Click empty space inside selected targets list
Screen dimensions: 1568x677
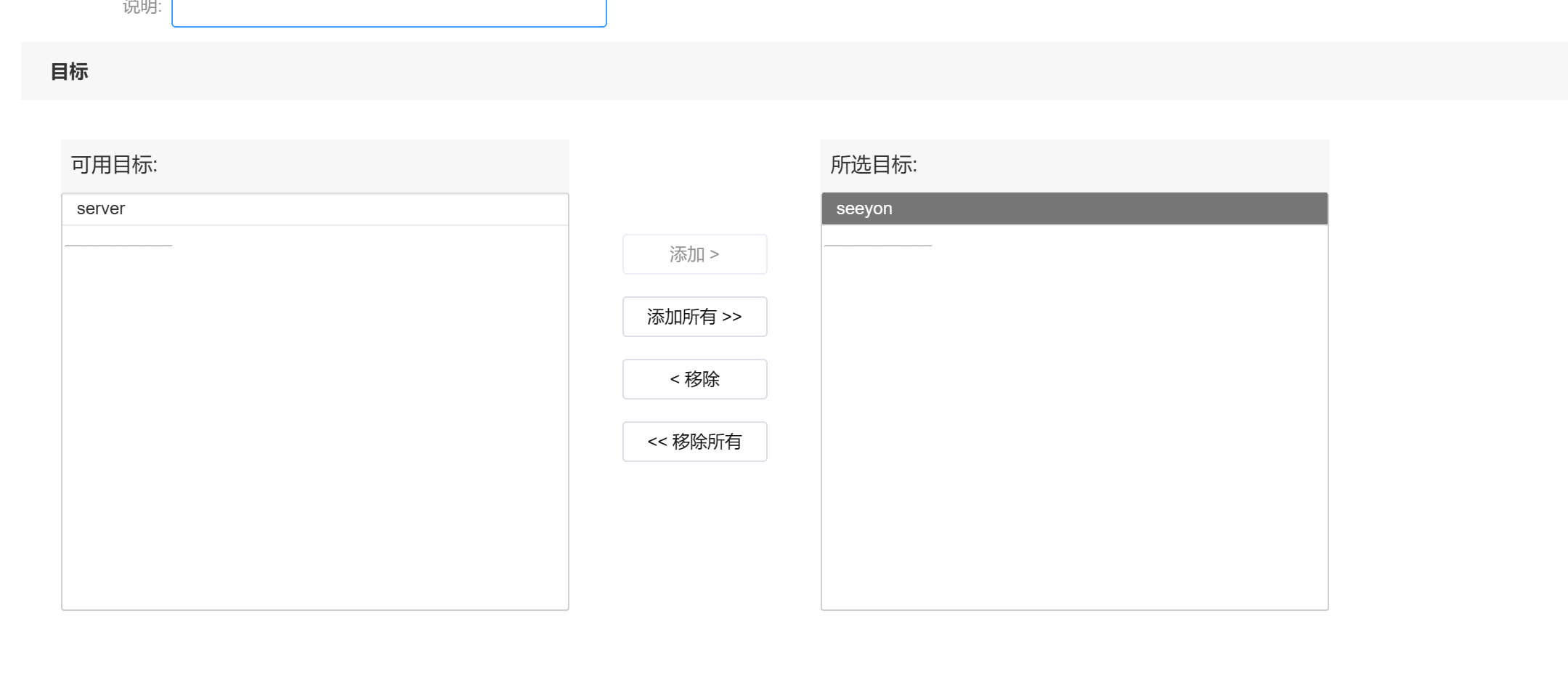(1074, 421)
